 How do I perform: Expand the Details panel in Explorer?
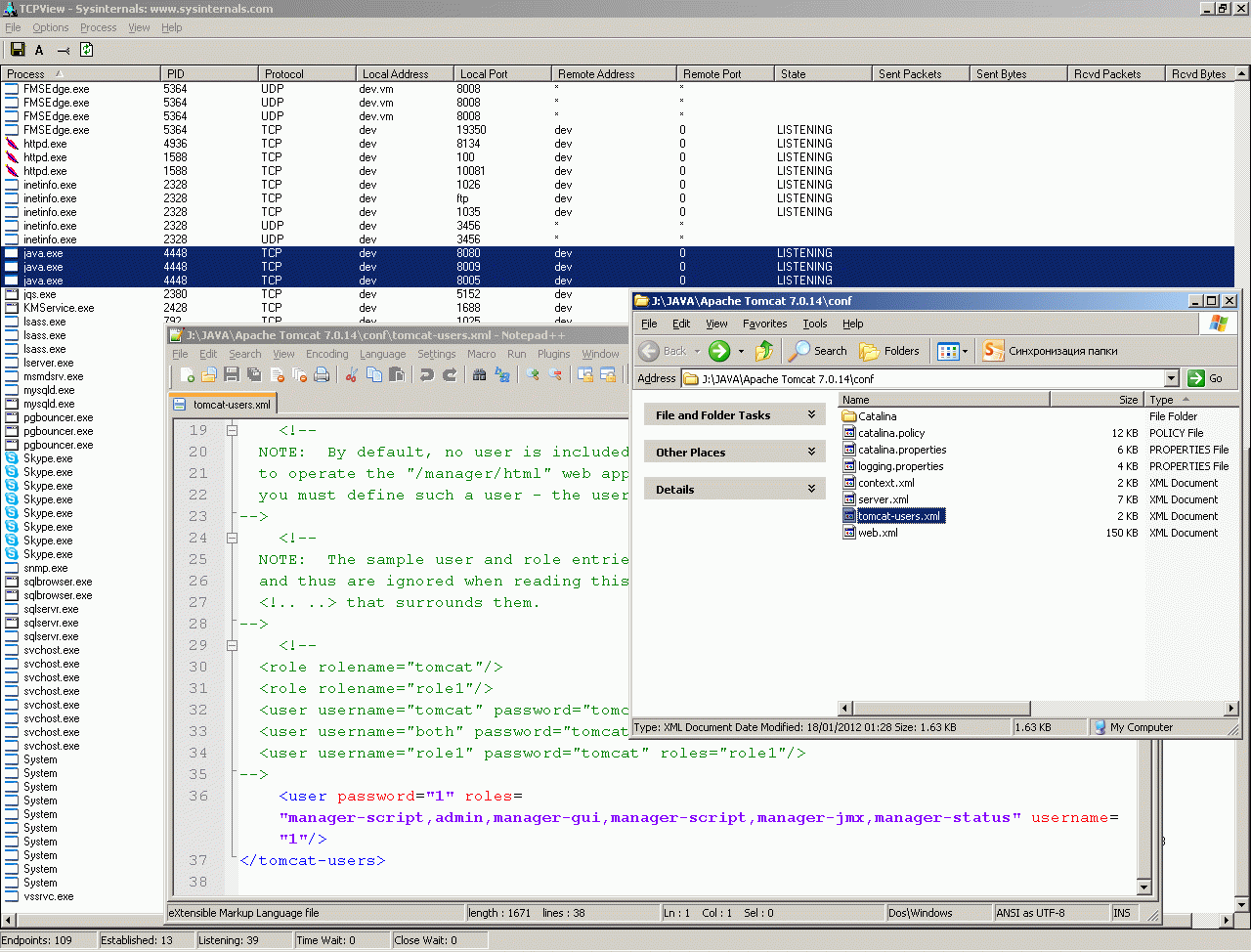click(811, 489)
